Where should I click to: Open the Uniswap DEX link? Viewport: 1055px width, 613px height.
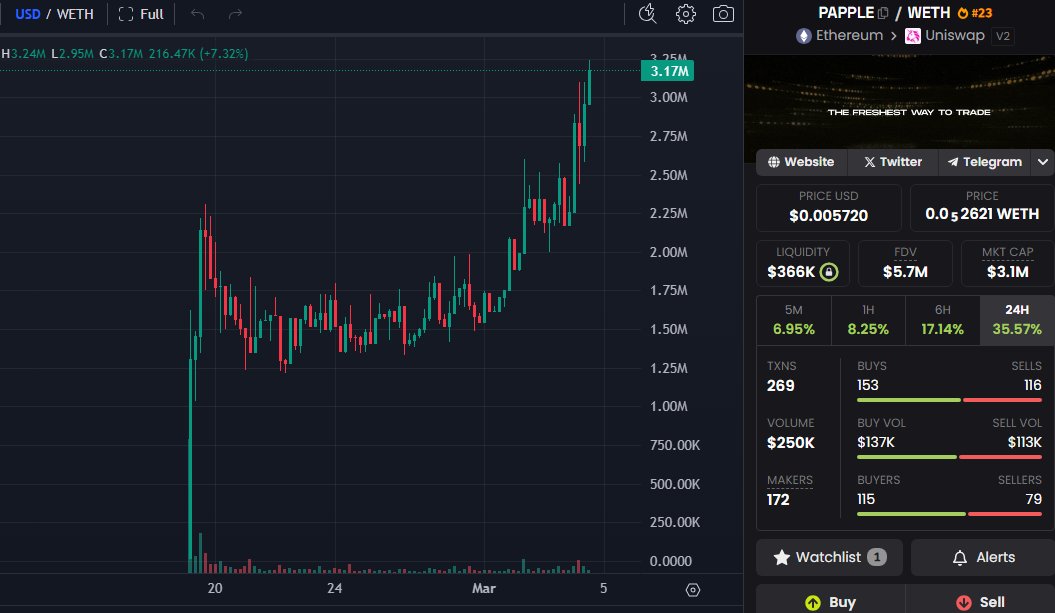(945, 36)
